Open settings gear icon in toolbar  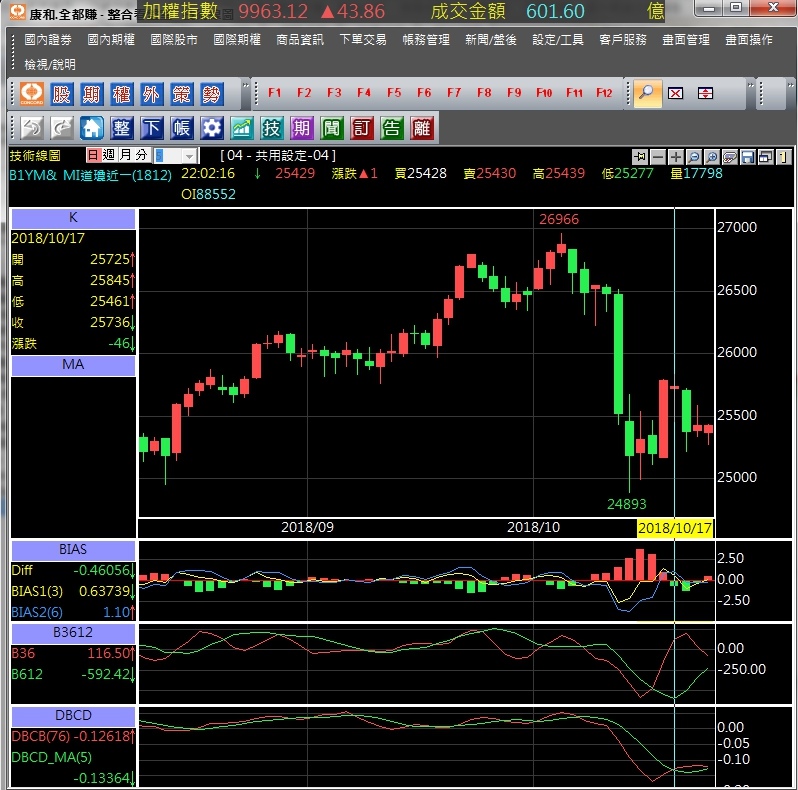coord(212,128)
